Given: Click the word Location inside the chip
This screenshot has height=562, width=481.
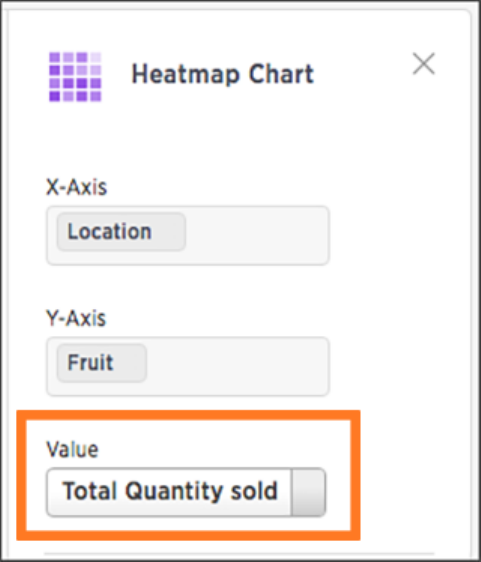Looking at the screenshot, I should (110, 232).
